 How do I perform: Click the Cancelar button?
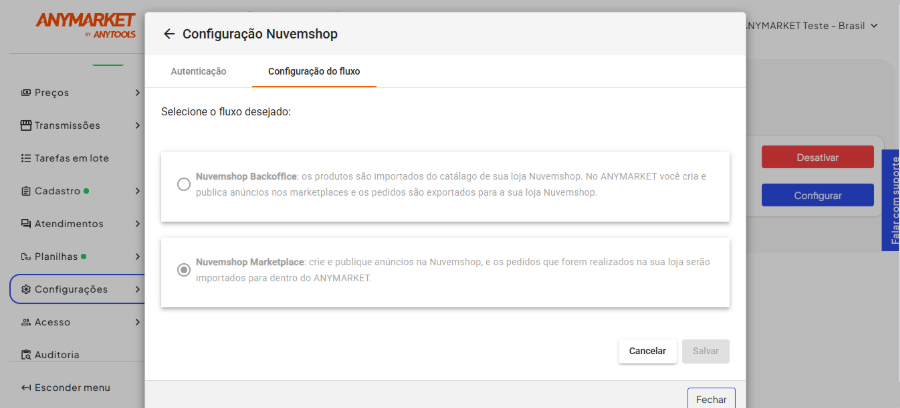(x=647, y=351)
